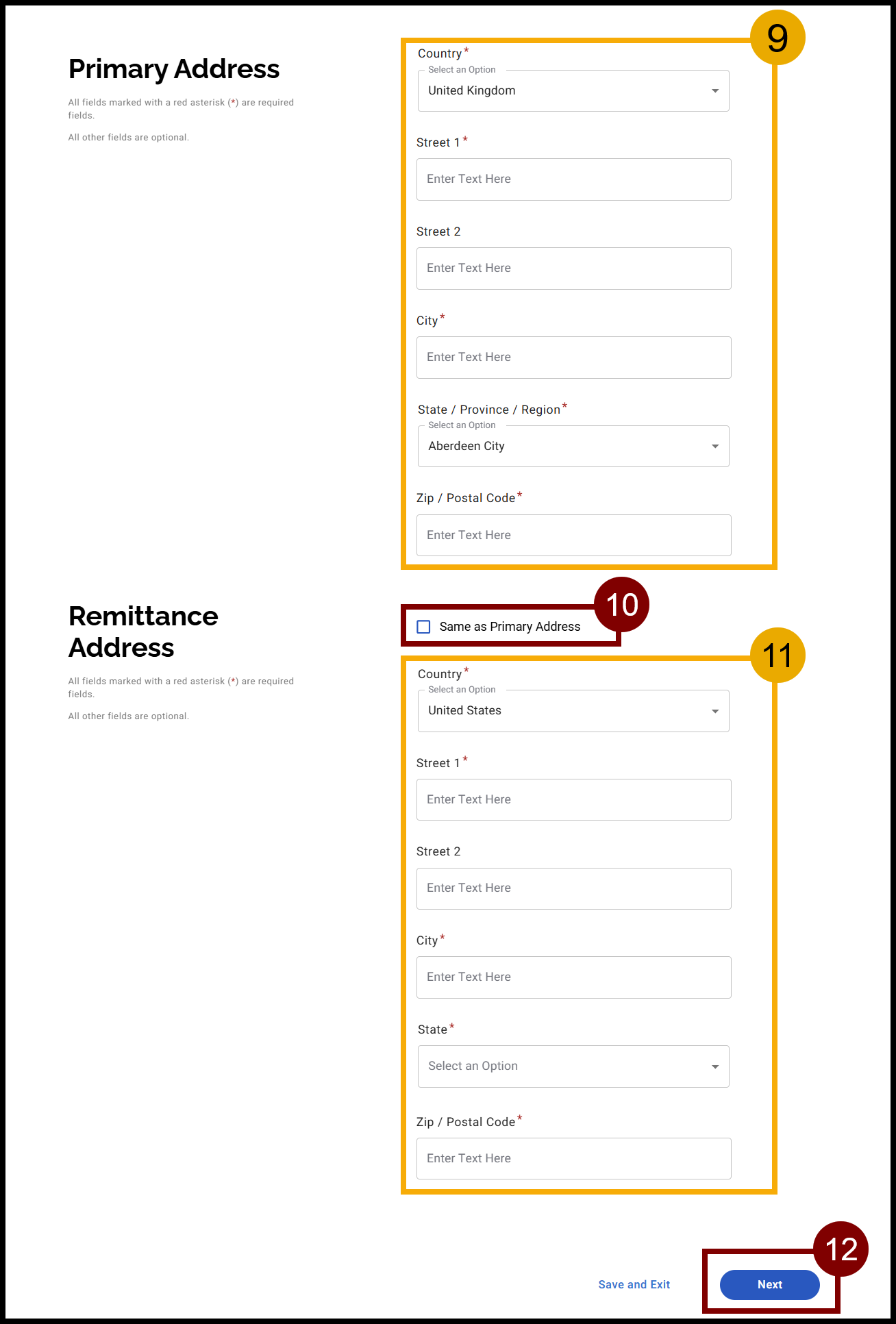Image resolution: width=896 pixels, height=1324 pixels.
Task: Click the yellow number 11 badge
Action: tap(777, 655)
